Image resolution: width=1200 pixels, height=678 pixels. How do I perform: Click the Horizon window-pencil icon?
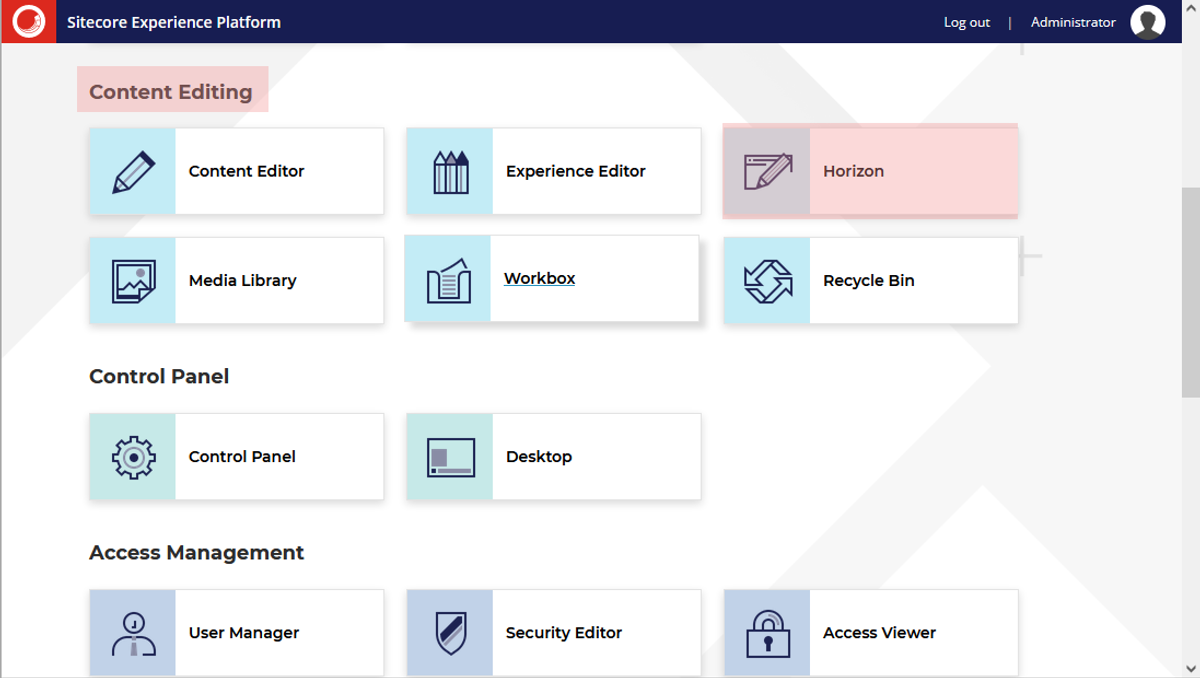[767, 171]
